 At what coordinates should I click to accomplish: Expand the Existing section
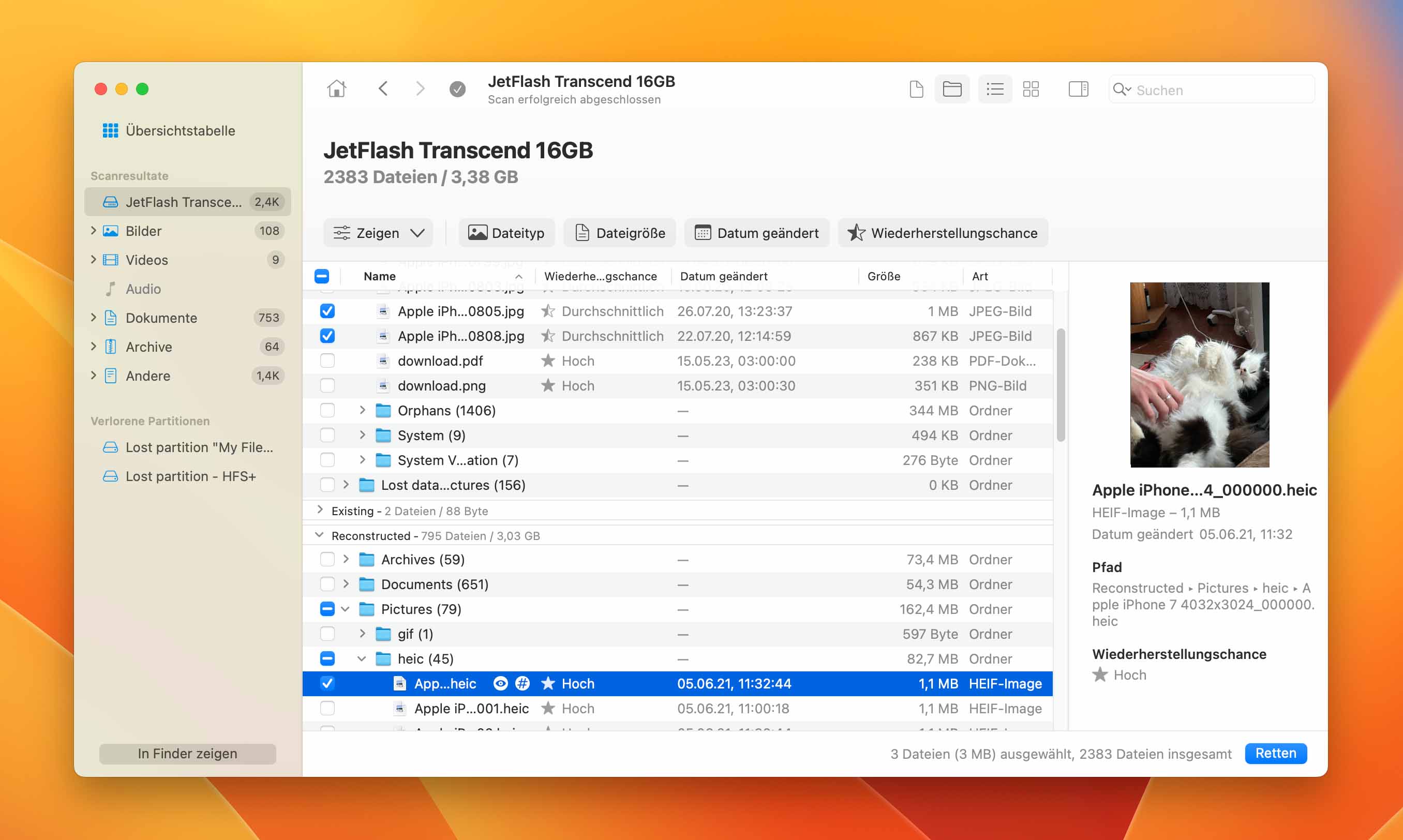(320, 510)
